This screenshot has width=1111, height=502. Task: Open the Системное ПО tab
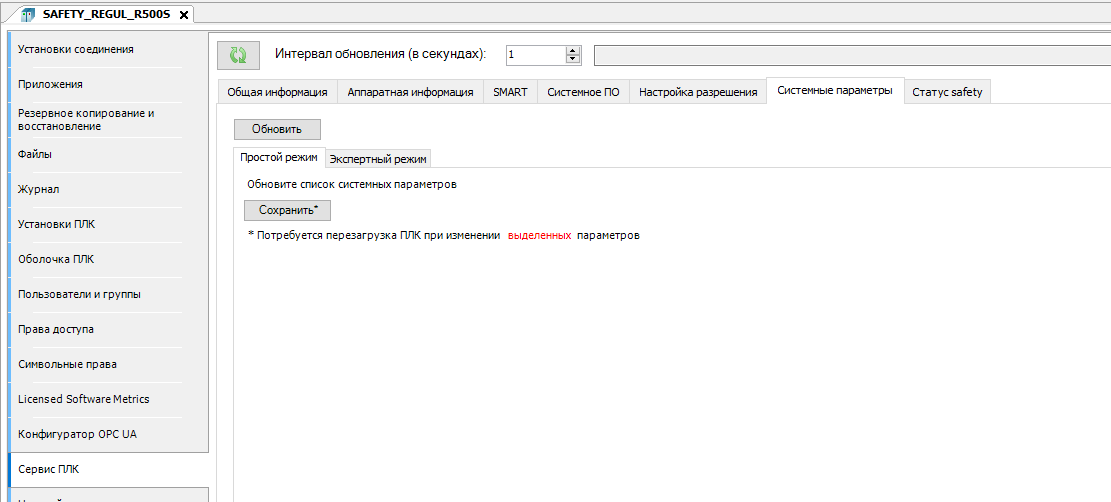click(x=583, y=92)
